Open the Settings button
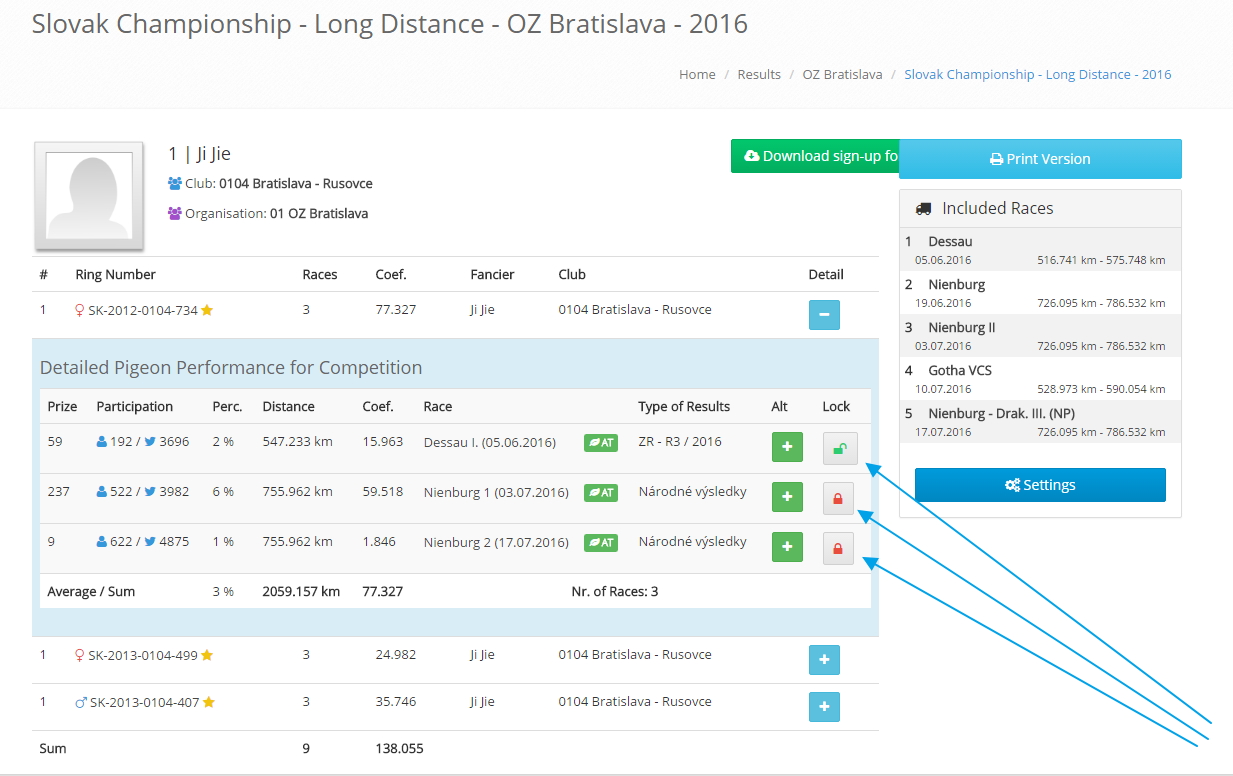 [1040, 485]
